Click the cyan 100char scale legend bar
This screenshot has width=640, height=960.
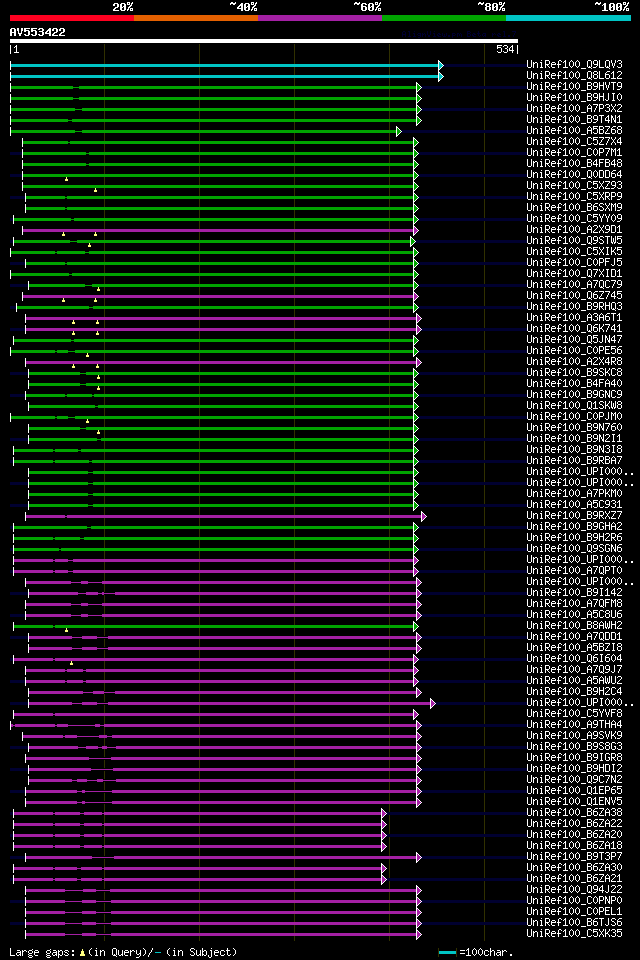448,953
